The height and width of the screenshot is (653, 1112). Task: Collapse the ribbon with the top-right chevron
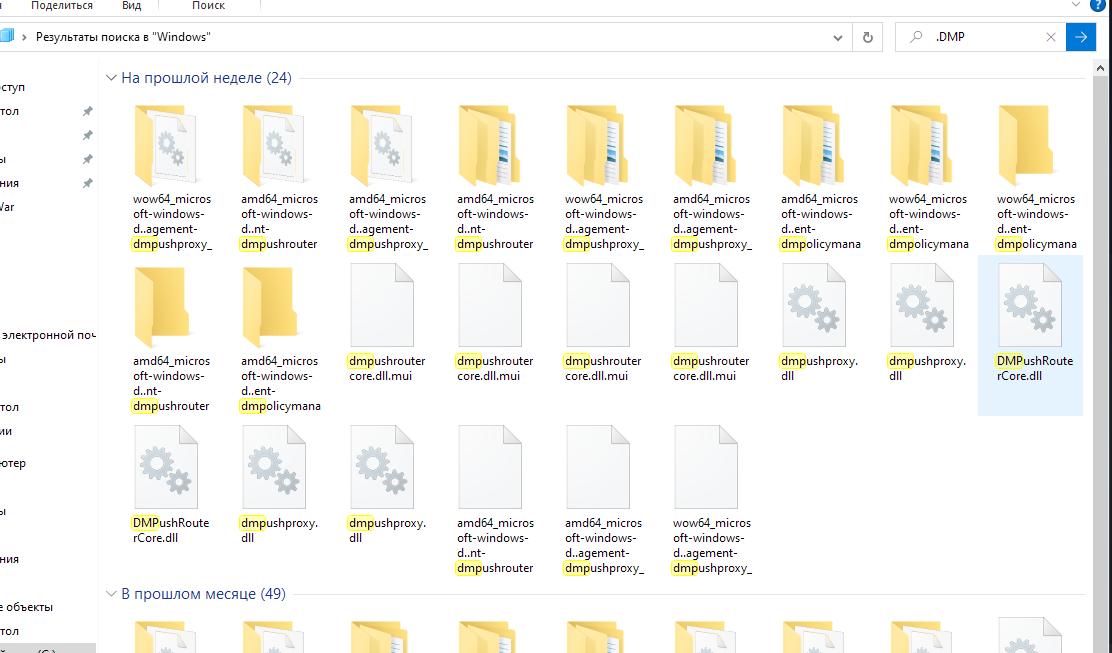click(x=1076, y=4)
